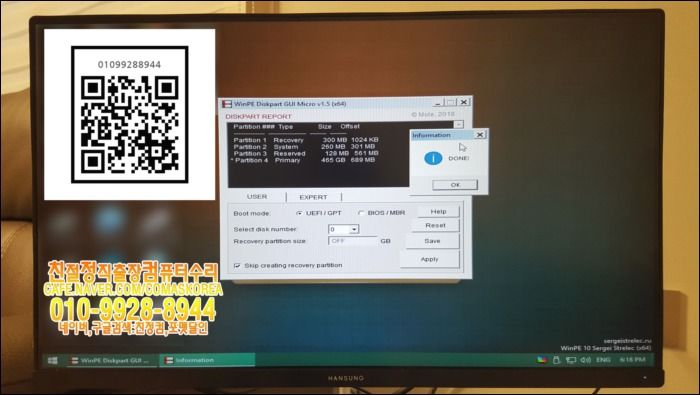The width and height of the screenshot is (700, 395).
Task: Click the Windows Start button on the taskbar
Action: (53, 360)
